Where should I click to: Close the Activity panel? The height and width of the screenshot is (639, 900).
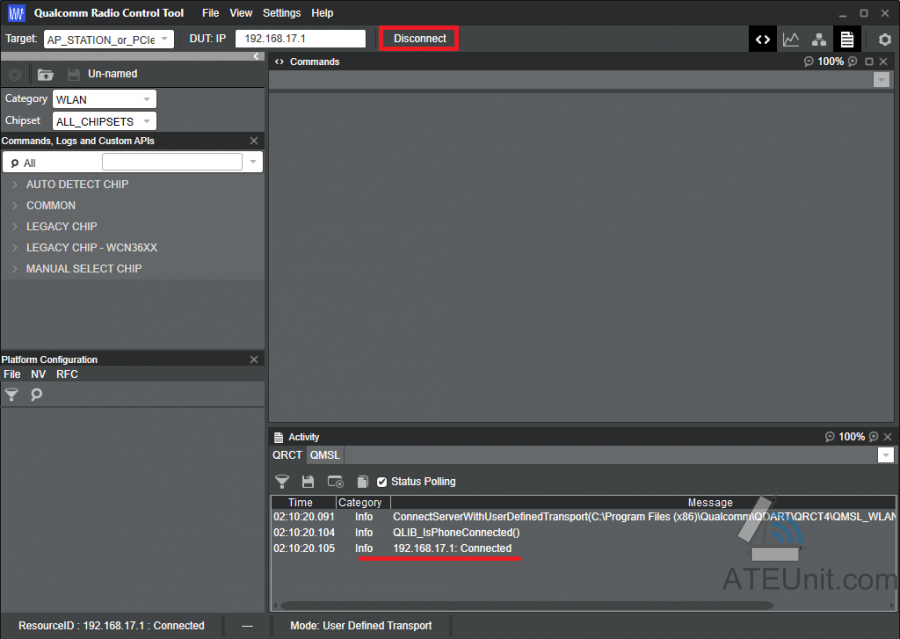888,436
